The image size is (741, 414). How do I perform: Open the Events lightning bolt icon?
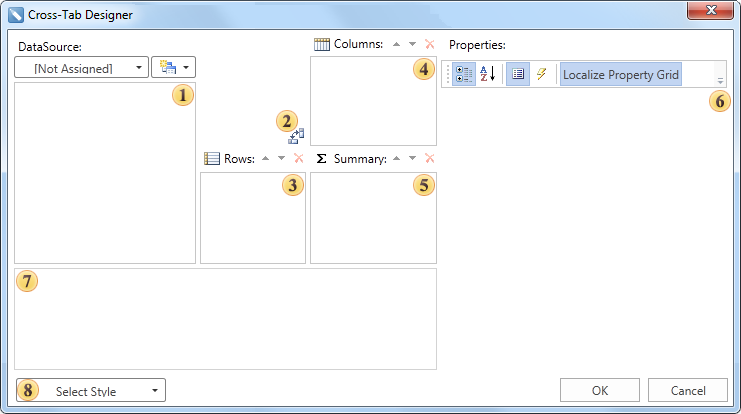click(540, 74)
